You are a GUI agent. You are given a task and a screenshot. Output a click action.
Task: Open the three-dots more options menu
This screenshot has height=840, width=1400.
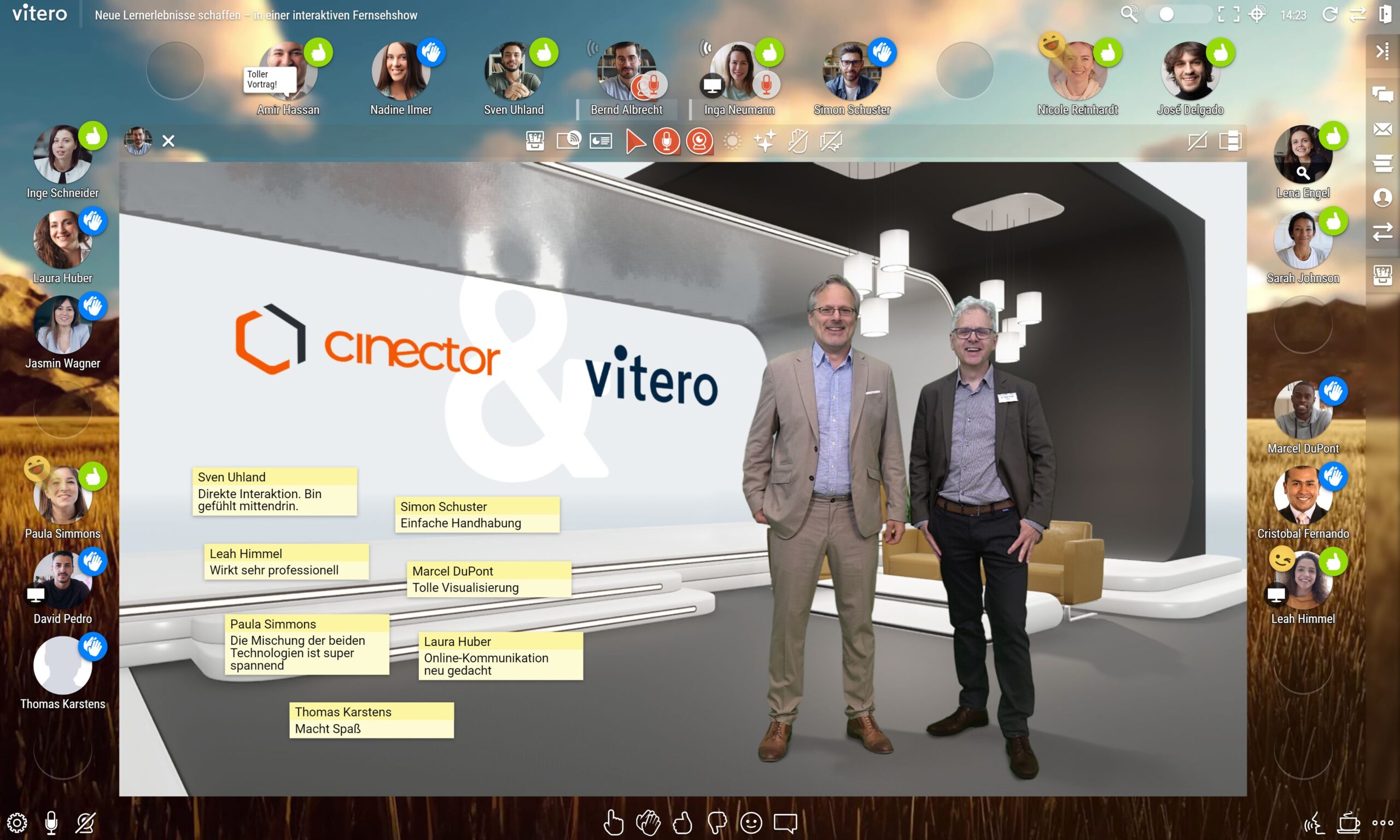(x=1382, y=822)
